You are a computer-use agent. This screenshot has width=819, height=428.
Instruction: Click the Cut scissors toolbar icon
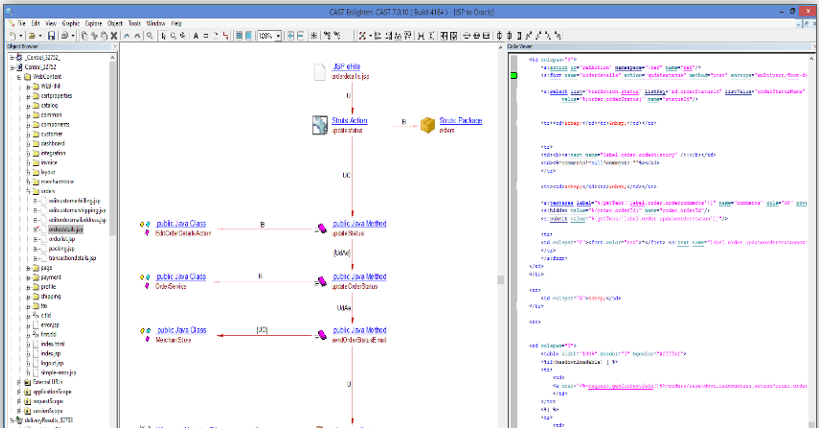pyautogui.click(x=95, y=36)
